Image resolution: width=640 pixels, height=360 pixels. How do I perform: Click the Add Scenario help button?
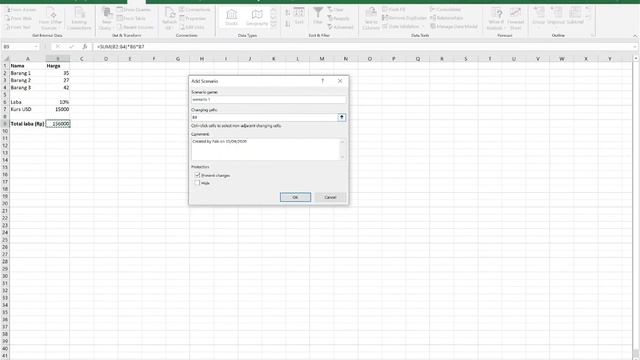[x=322, y=81]
